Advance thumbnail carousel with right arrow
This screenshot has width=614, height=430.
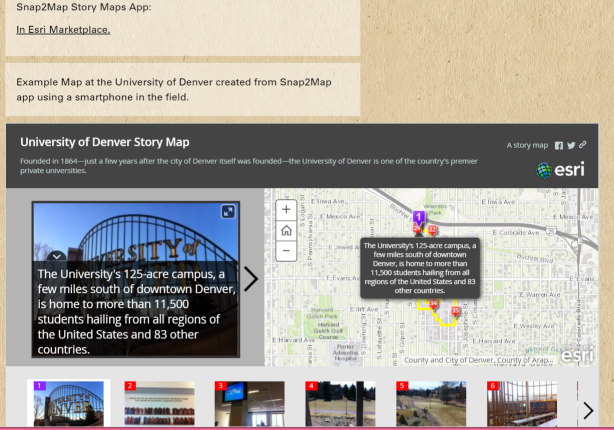point(588,410)
